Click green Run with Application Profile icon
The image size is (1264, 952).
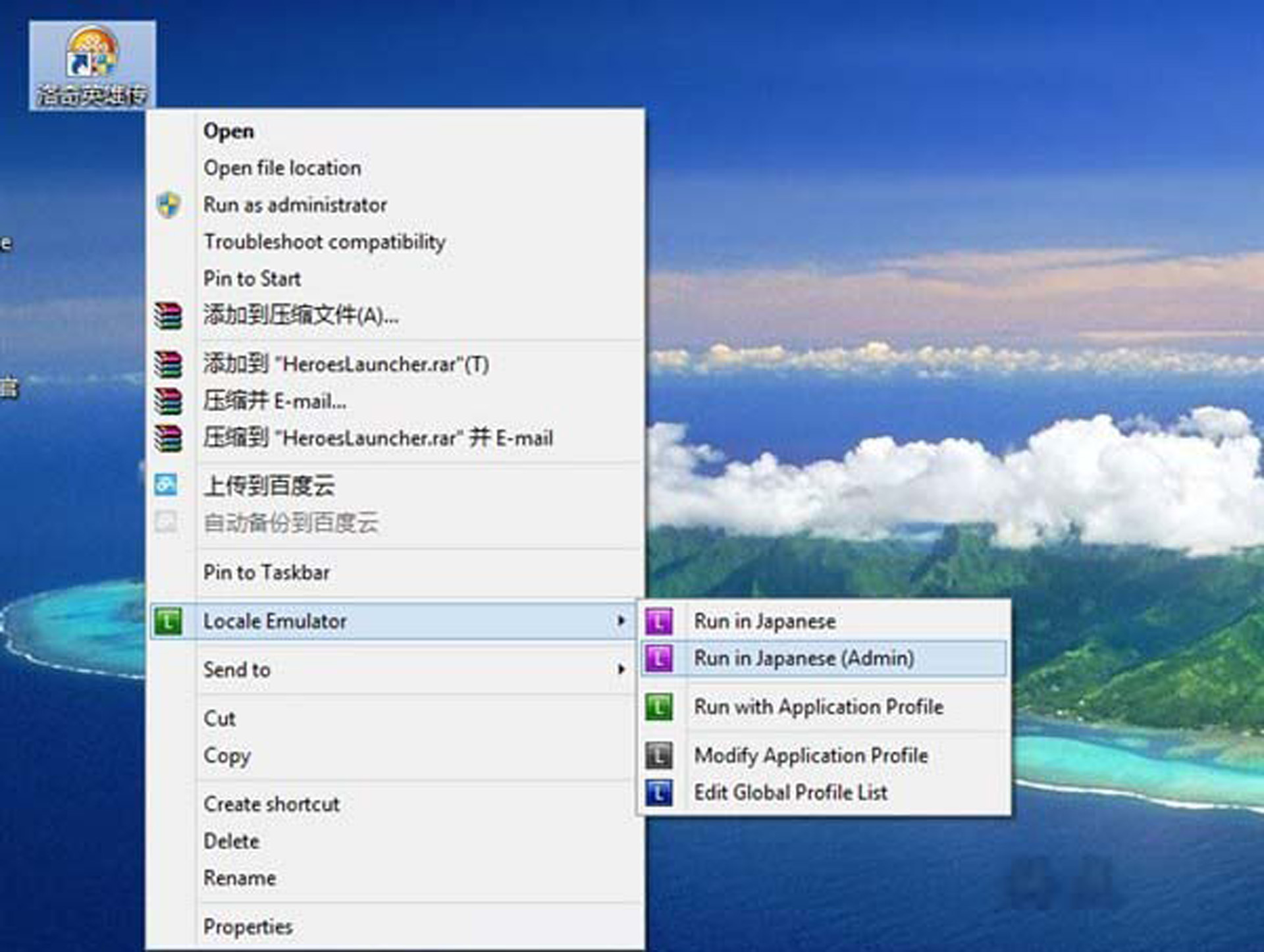[x=659, y=707]
